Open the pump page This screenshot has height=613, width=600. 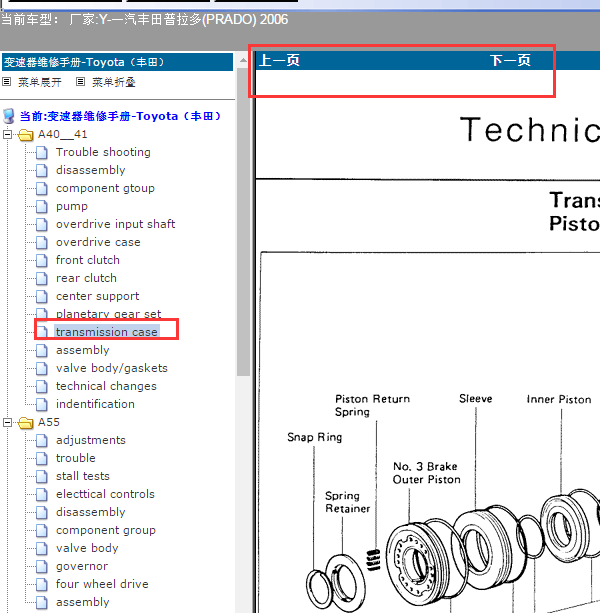tap(72, 206)
